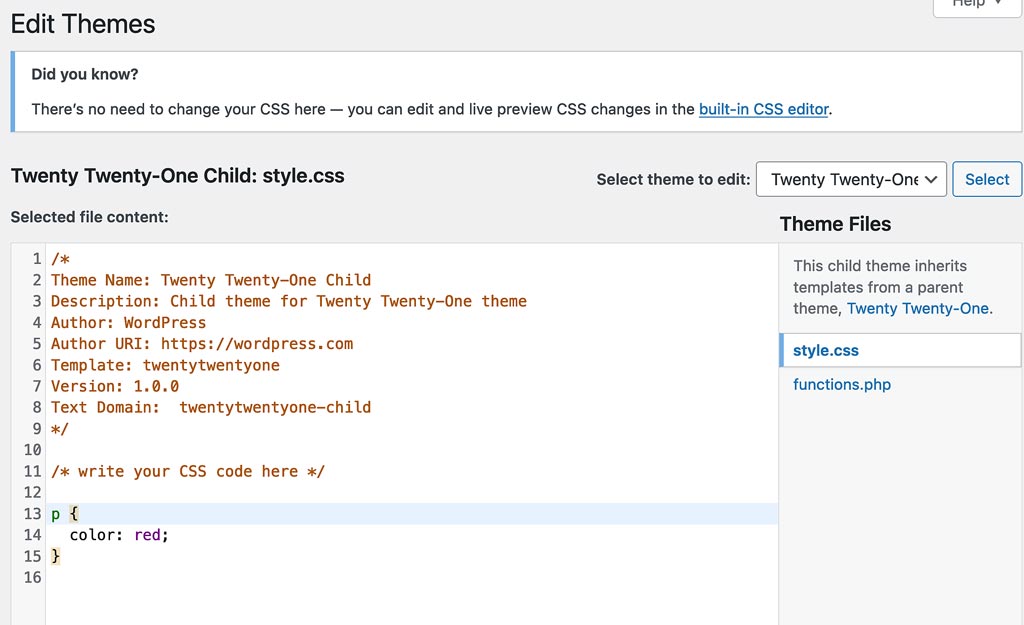
Task: Click the 'Template: twentytwentyone' line
Action: click(x=165, y=365)
